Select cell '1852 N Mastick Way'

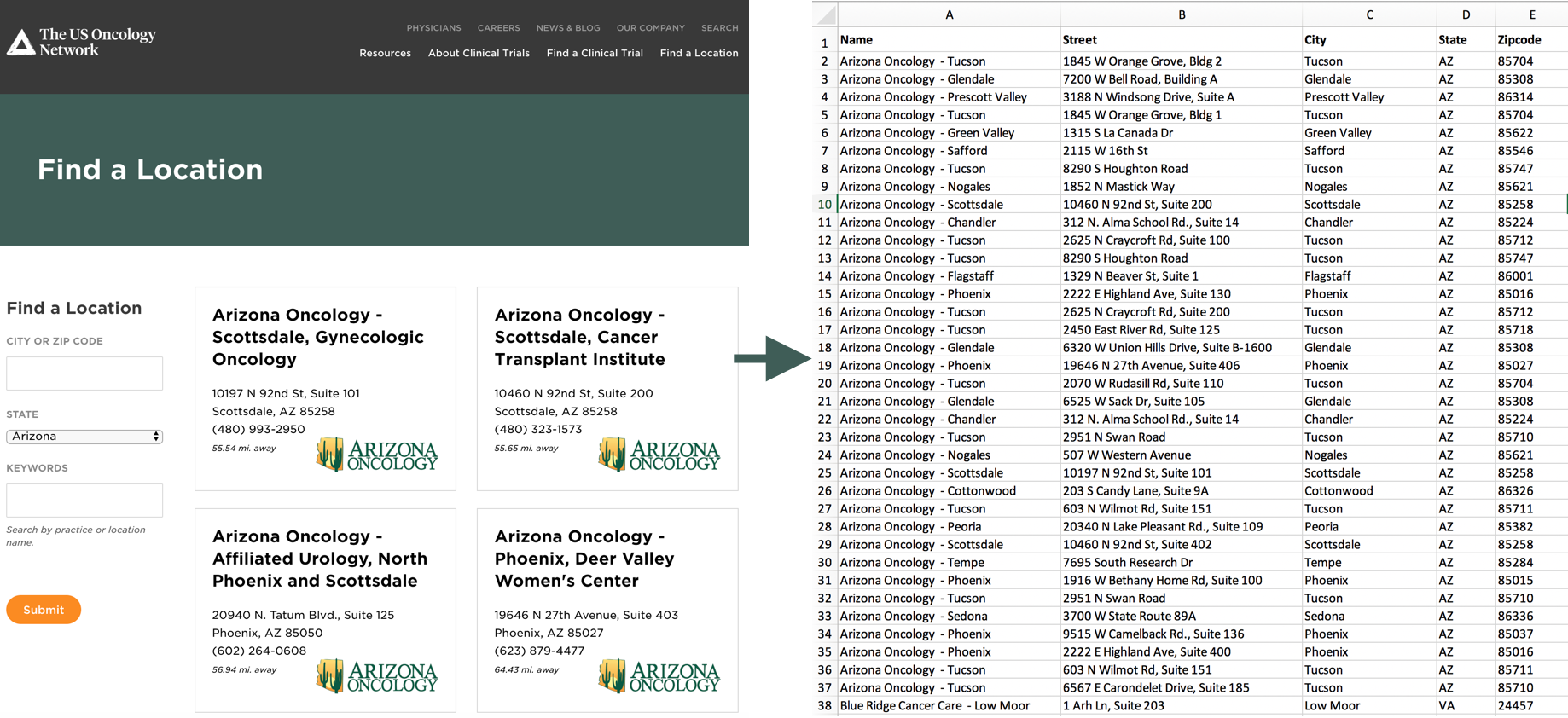click(x=1182, y=187)
